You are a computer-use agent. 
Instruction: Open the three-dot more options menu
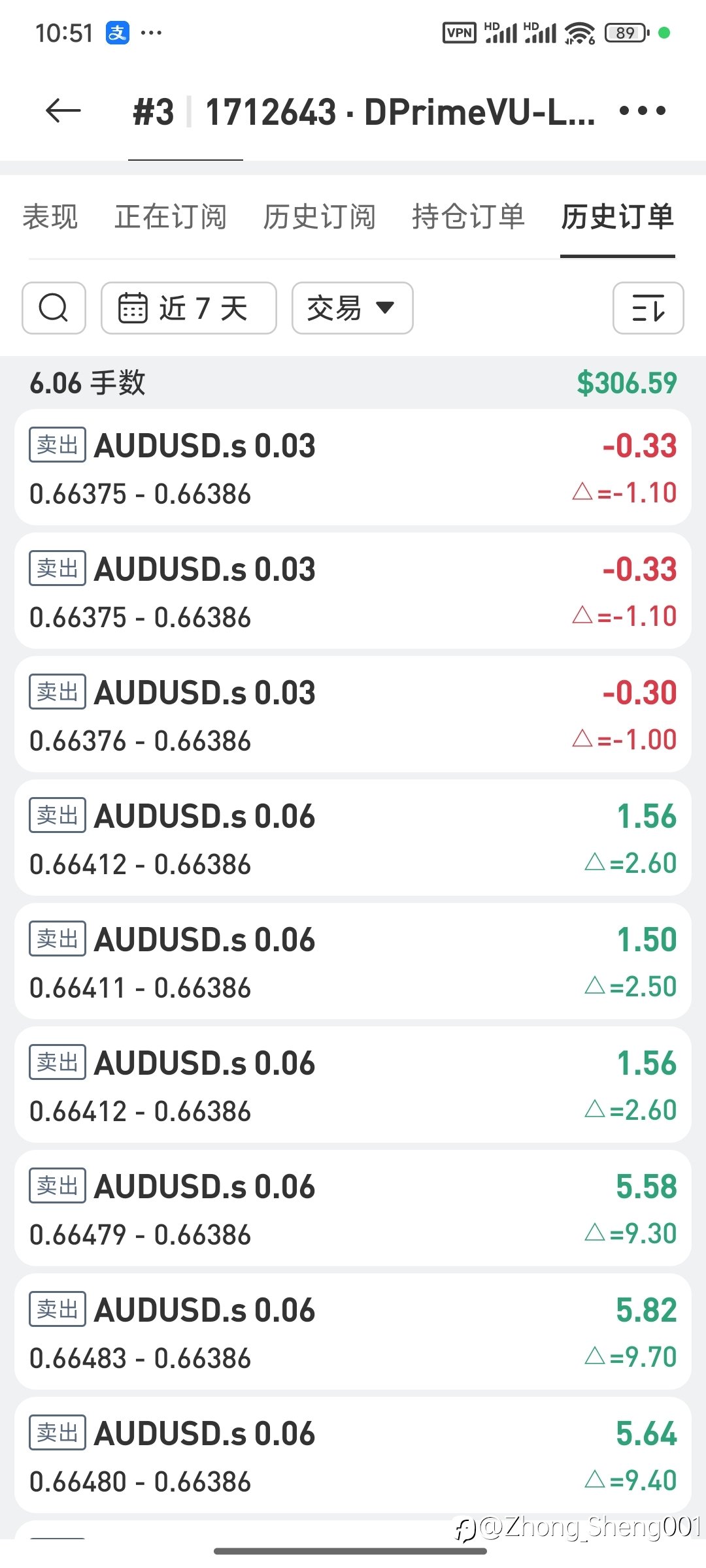tap(643, 111)
